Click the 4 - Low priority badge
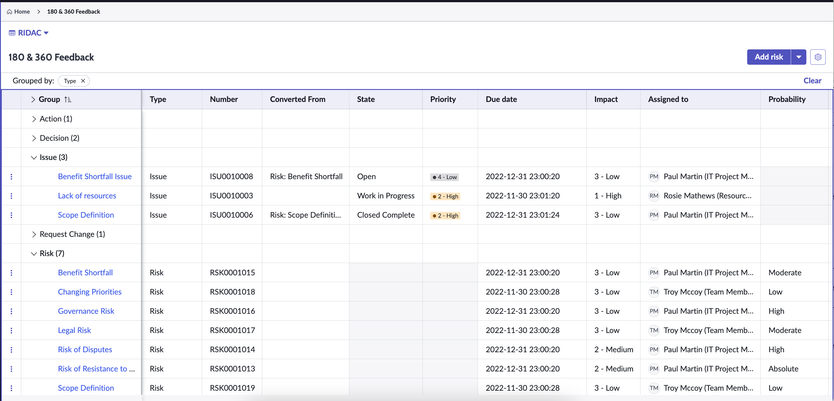The width and height of the screenshot is (834, 401). click(445, 177)
